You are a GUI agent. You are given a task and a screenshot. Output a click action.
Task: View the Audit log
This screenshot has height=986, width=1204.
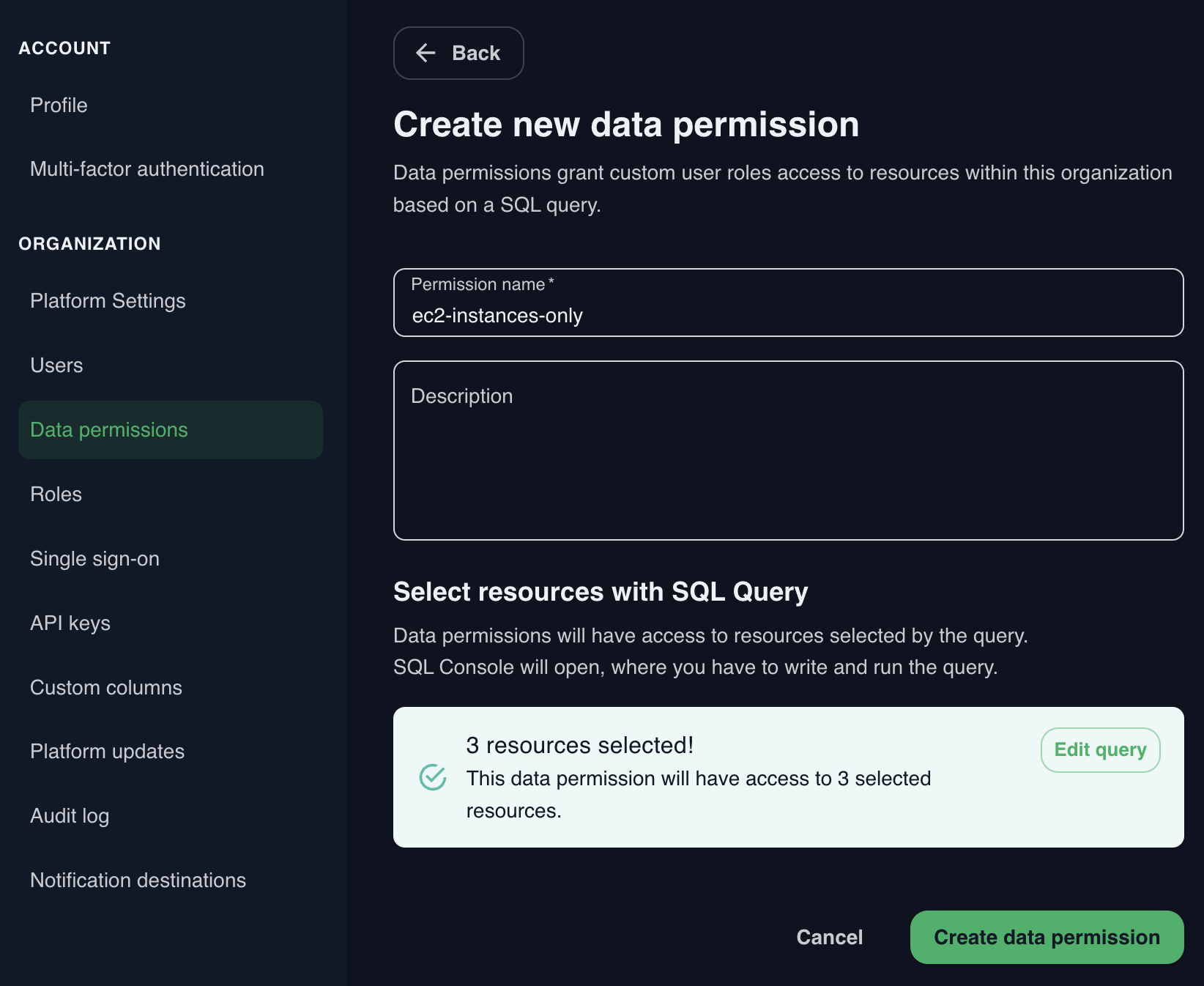point(70,816)
